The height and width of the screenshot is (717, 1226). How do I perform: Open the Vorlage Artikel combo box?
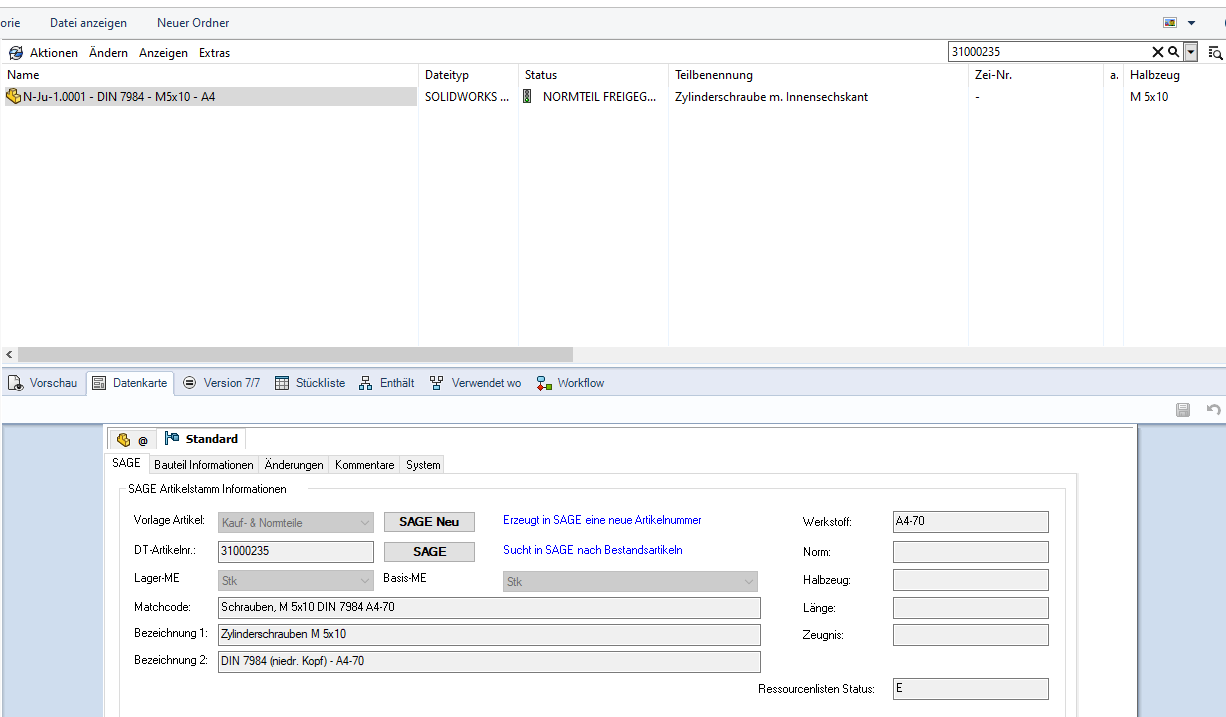[295, 522]
